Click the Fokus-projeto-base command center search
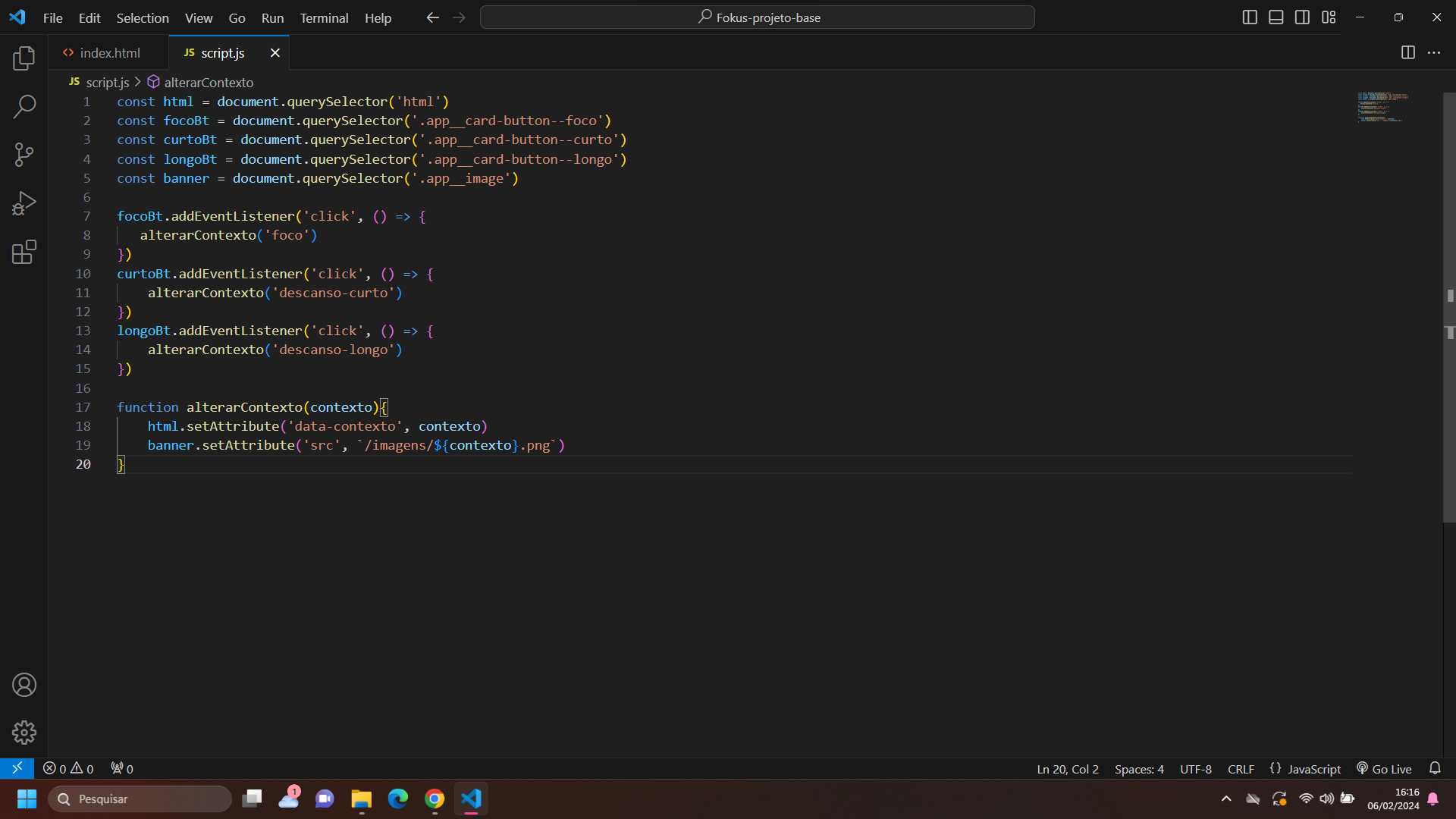Image resolution: width=1456 pixels, height=819 pixels. pos(758,17)
